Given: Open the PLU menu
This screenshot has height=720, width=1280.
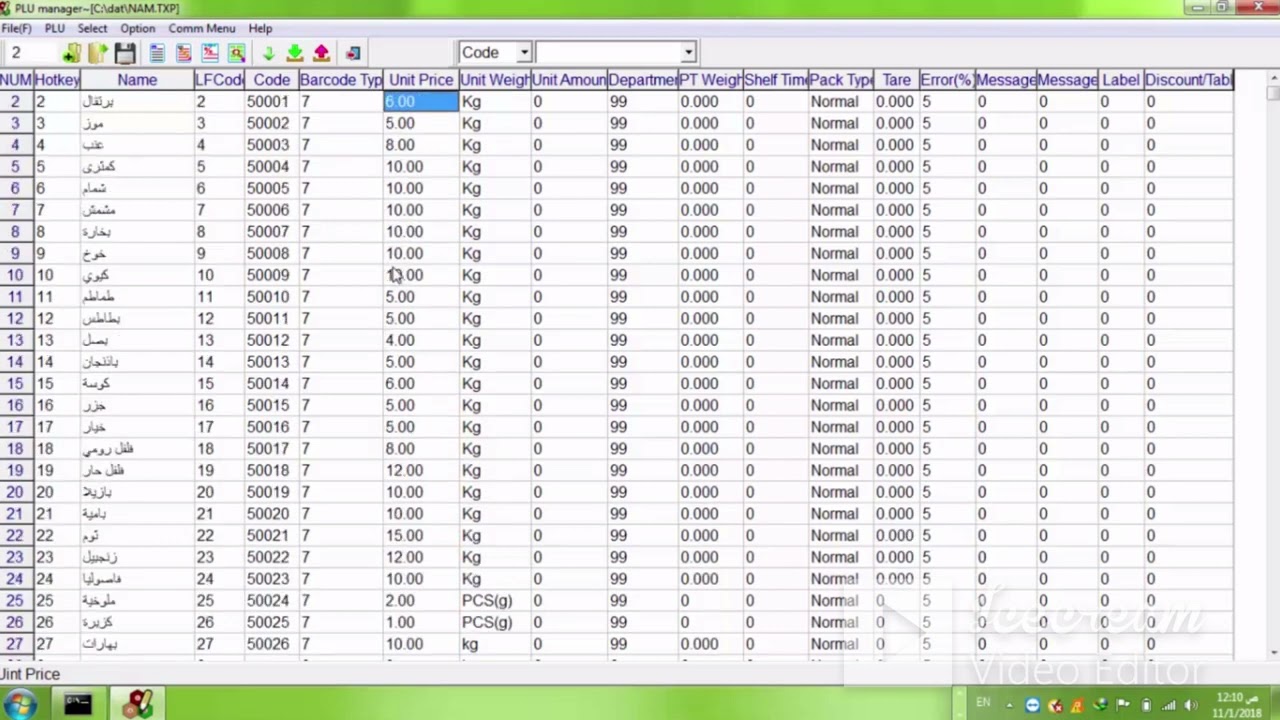Looking at the screenshot, I should 55,28.
